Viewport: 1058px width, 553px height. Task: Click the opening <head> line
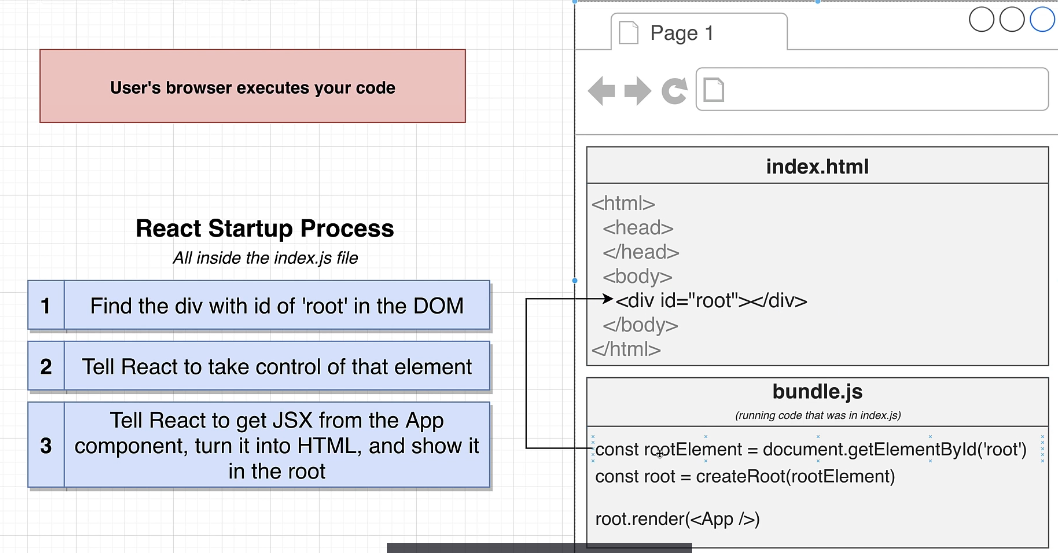pos(638,228)
